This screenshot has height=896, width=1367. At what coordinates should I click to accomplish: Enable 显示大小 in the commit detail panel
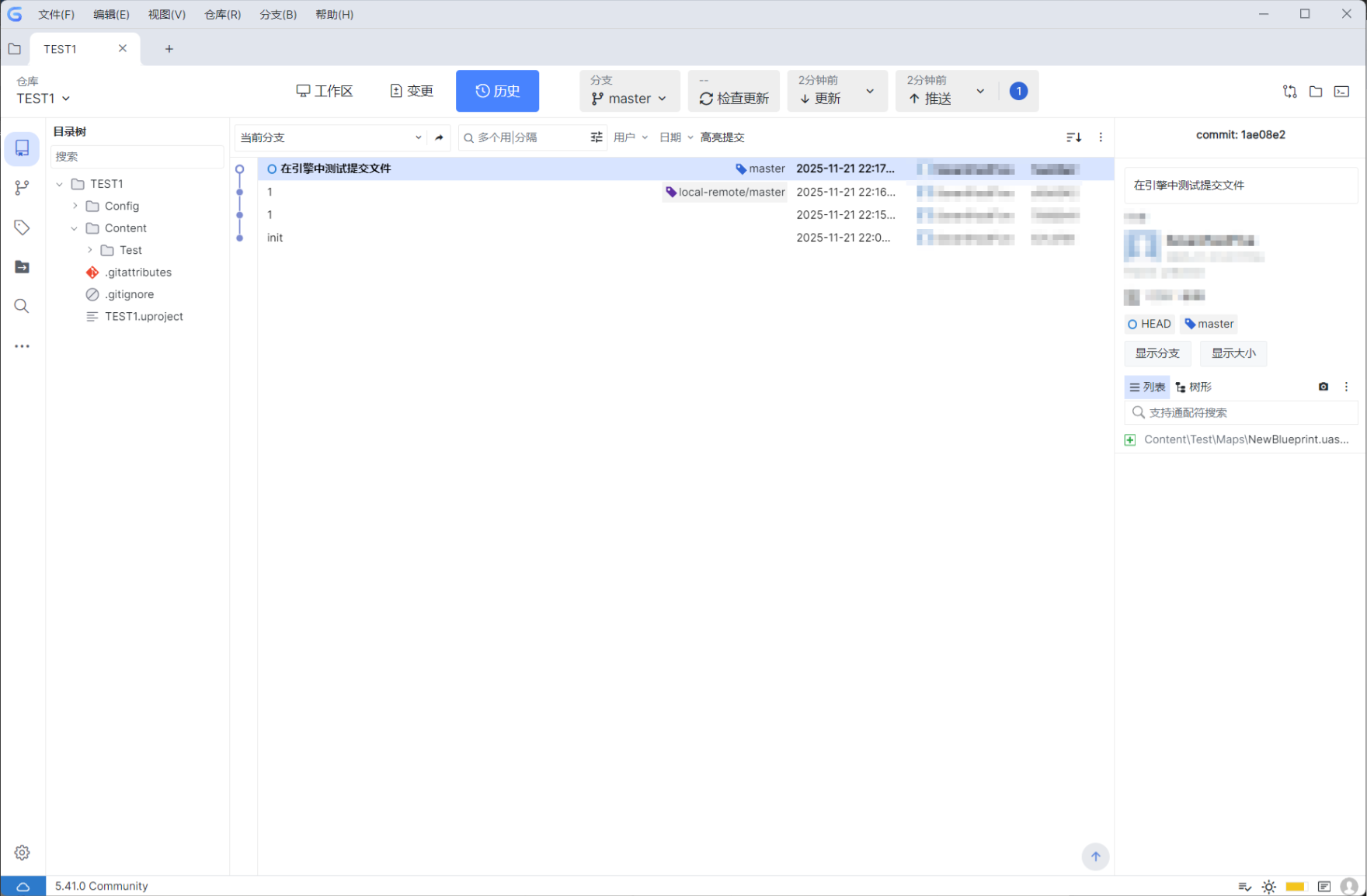pos(1233,353)
